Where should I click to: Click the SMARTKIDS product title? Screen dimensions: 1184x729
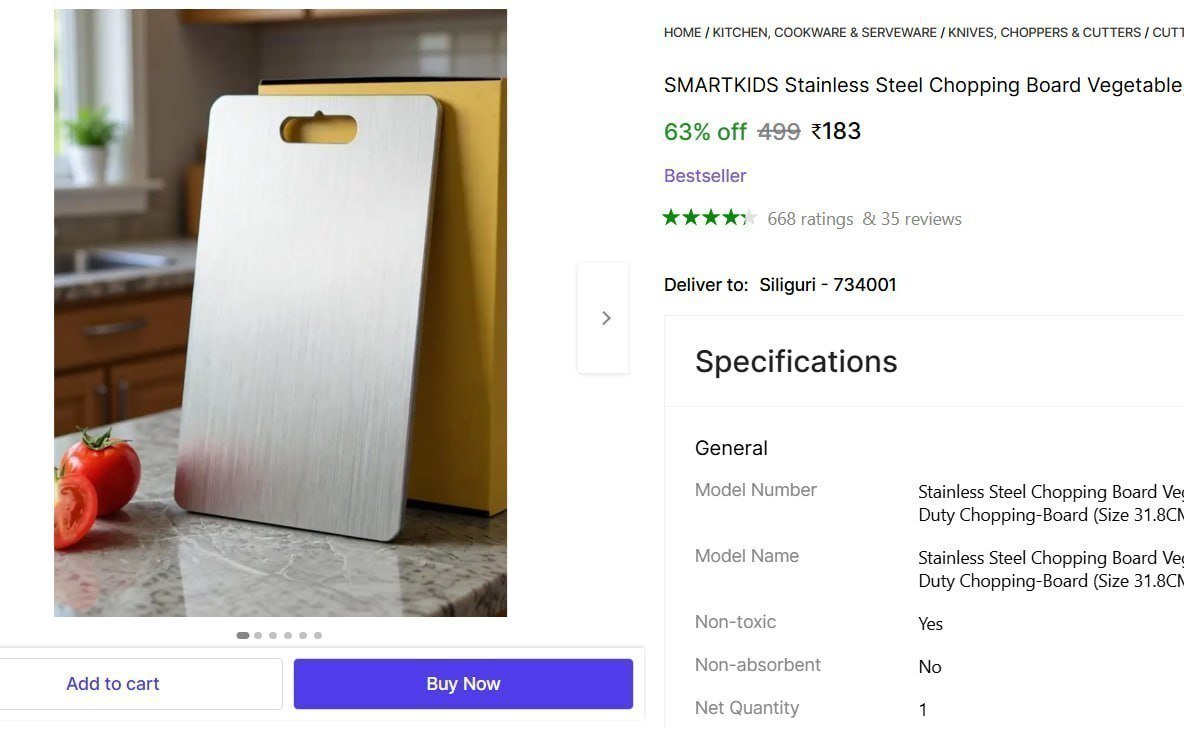[x=922, y=86]
